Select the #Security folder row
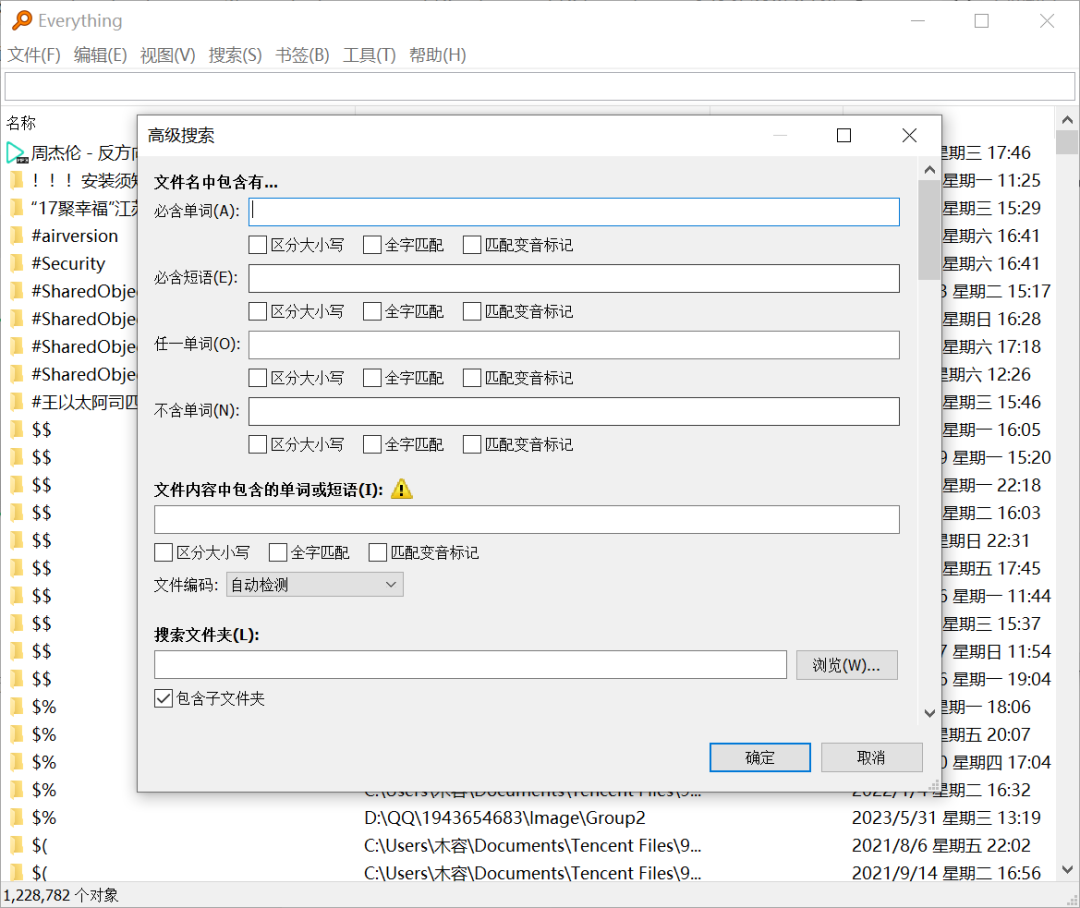 (x=68, y=263)
